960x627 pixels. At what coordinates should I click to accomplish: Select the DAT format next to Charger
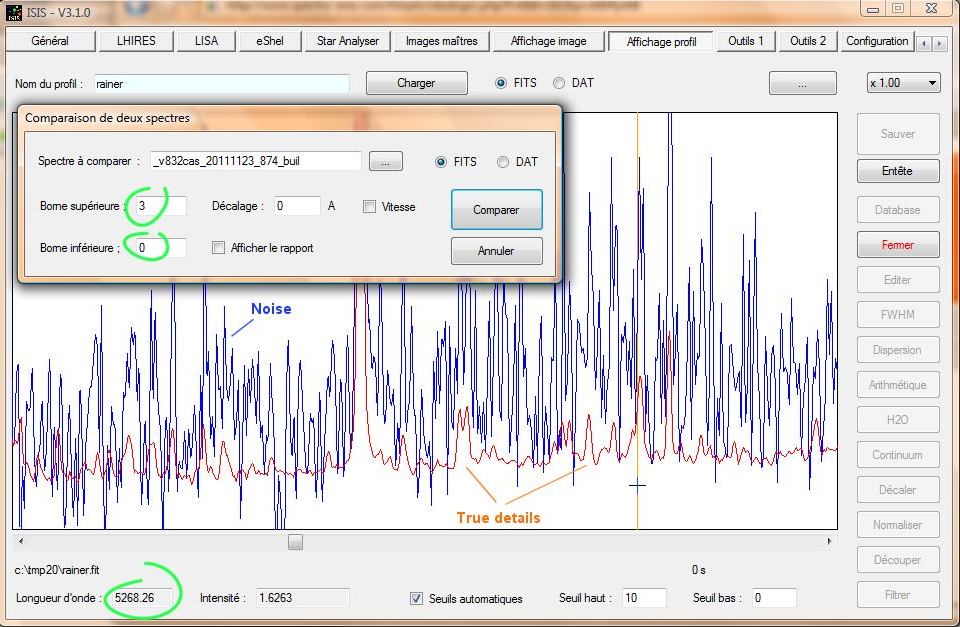pyautogui.click(x=559, y=83)
